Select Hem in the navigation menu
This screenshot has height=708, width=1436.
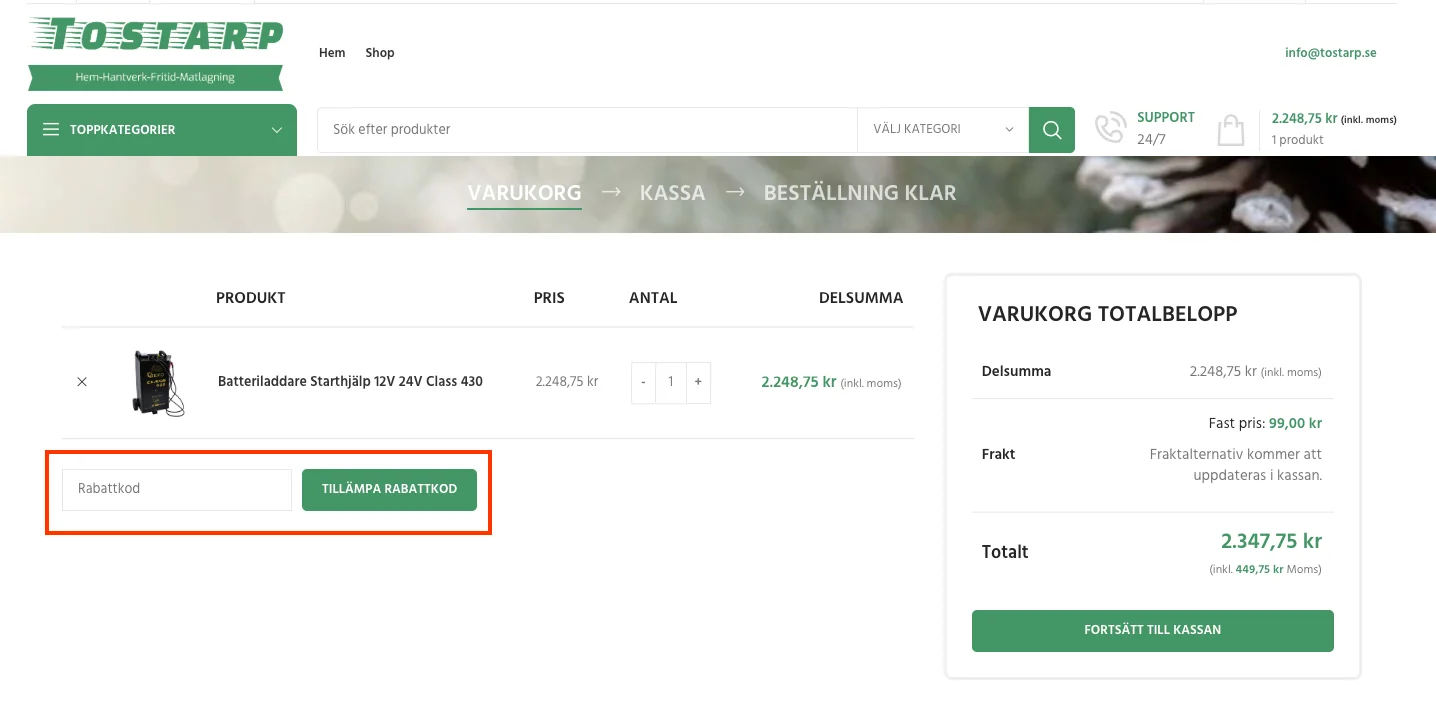(332, 53)
